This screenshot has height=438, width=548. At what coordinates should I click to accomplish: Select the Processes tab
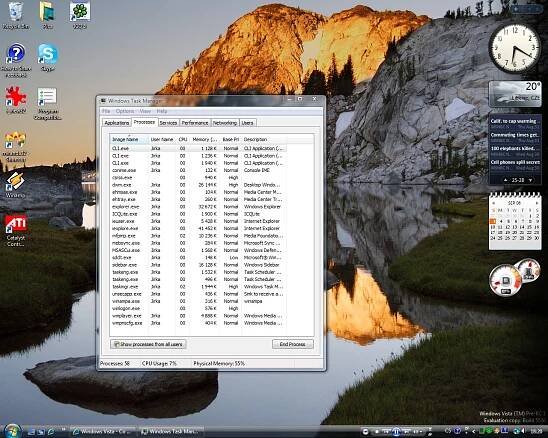tap(144, 122)
